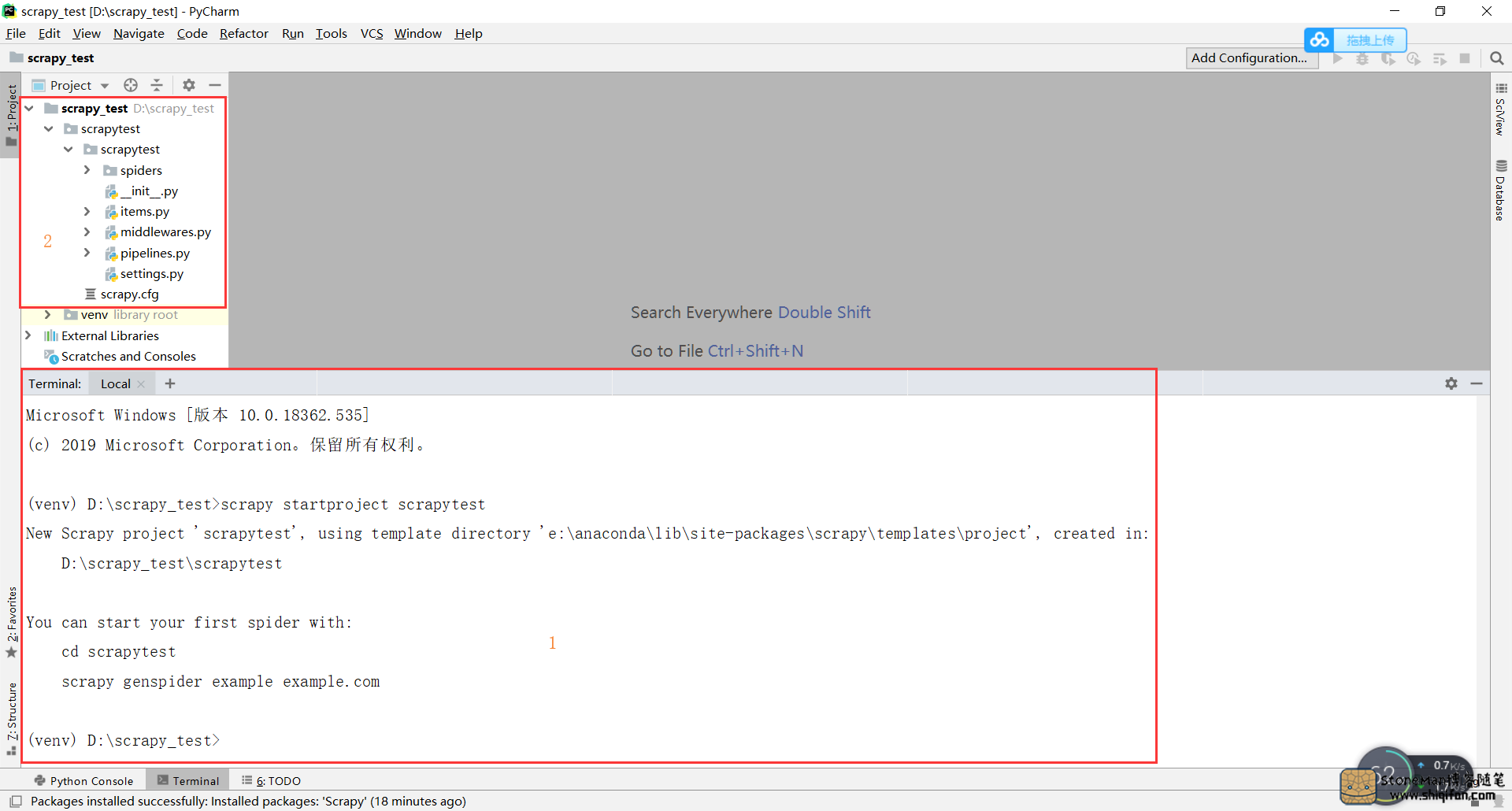
Task: Click the cloud upload icon
Action: click(x=1320, y=39)
